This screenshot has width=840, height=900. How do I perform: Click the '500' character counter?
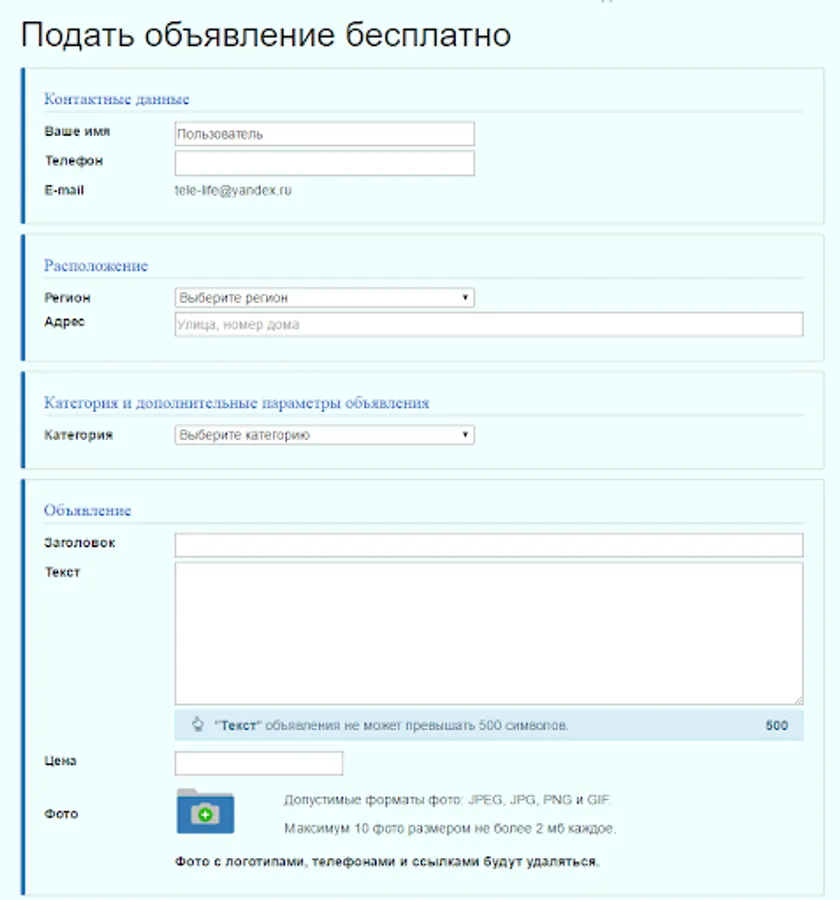coord(776,725)
